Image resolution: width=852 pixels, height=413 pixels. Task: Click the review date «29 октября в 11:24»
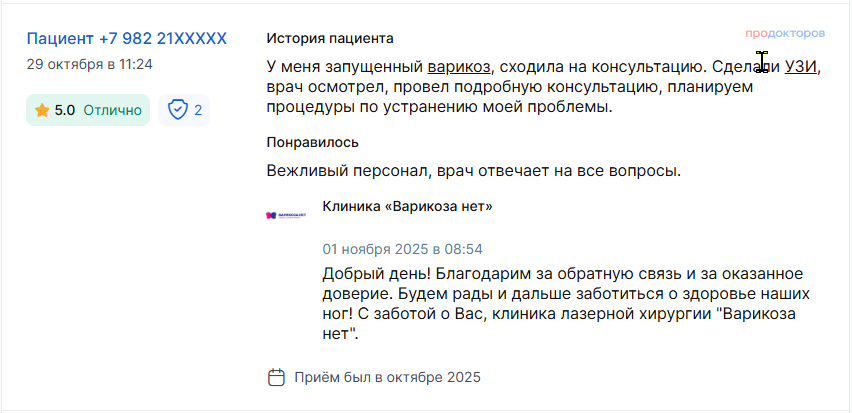click(x=90, y=64)
